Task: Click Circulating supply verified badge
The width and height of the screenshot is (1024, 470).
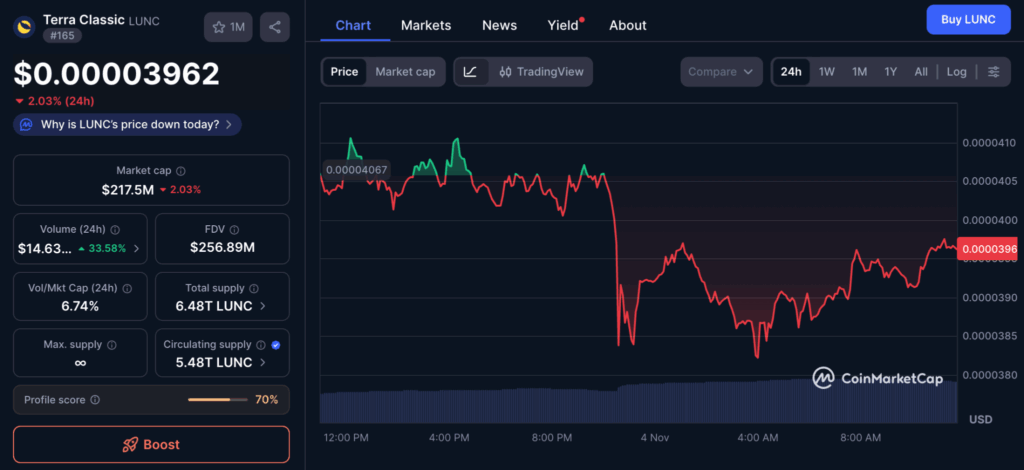Action: [276, 345]
